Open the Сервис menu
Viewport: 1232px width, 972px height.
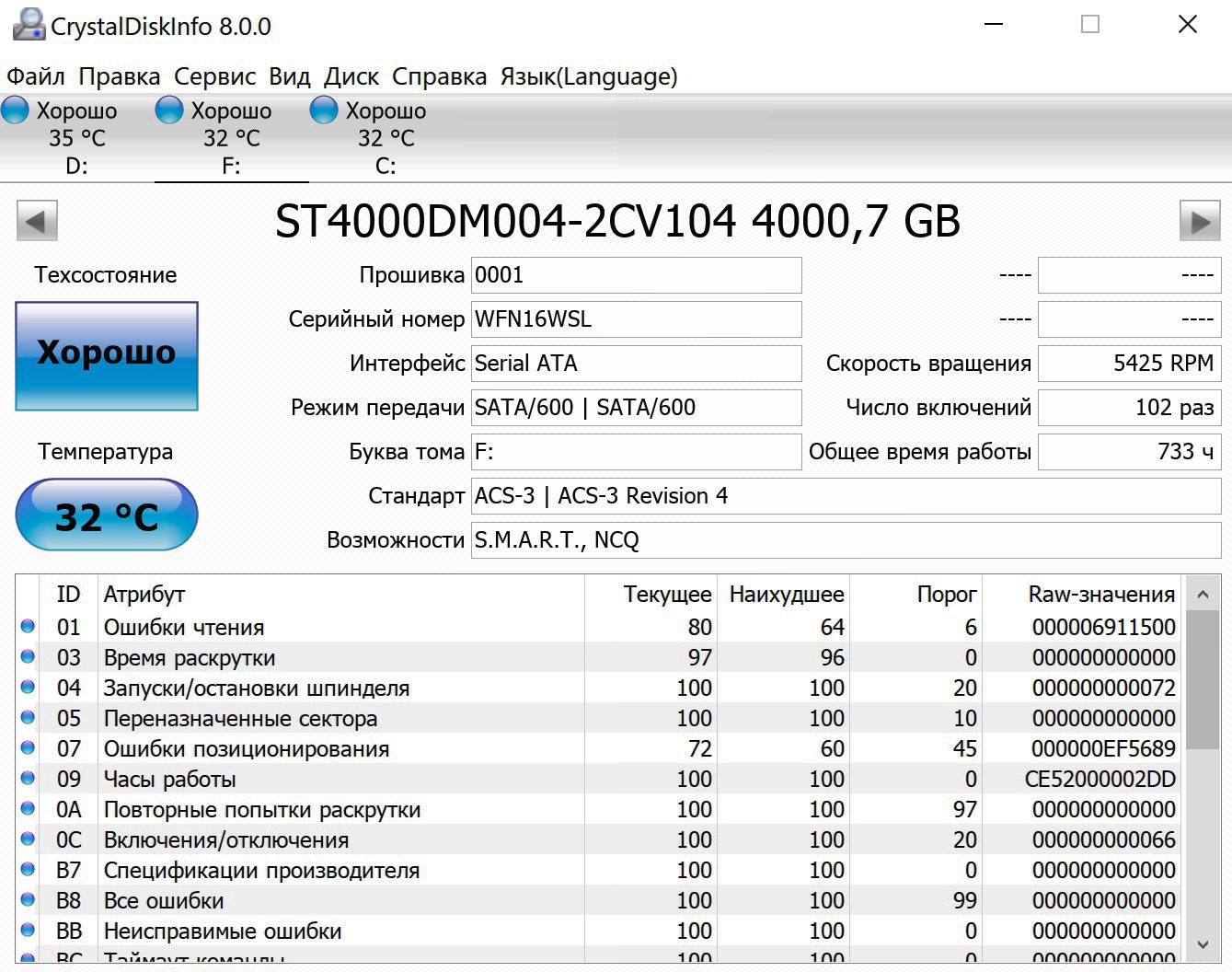point(215,76)
